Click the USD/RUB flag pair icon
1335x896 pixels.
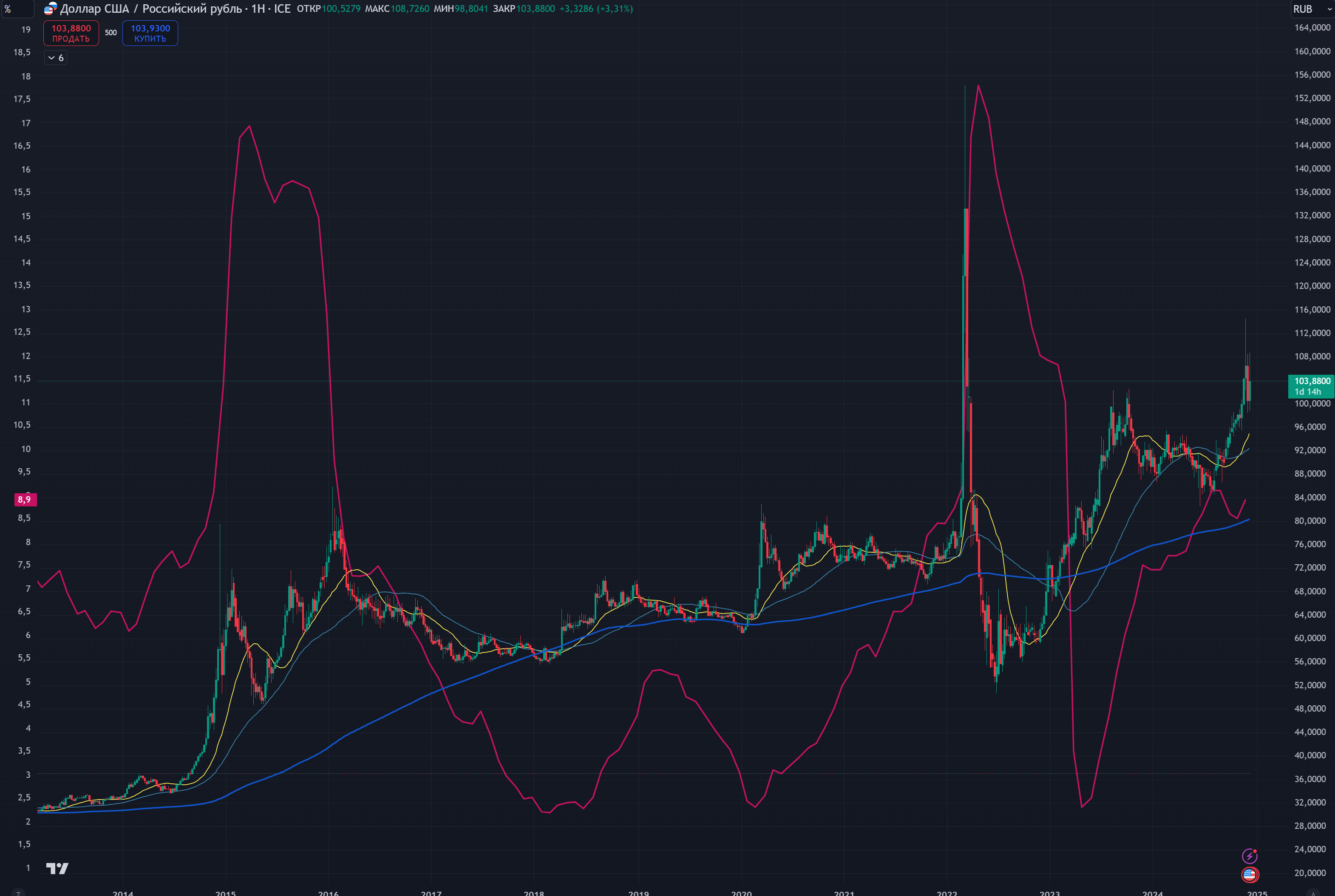tap(50, 8)
